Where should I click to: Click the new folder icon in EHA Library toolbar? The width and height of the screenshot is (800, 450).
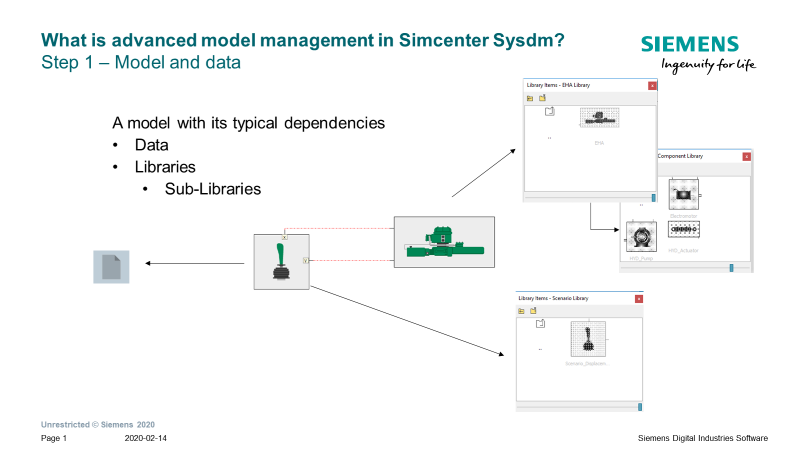coord(542,98)
